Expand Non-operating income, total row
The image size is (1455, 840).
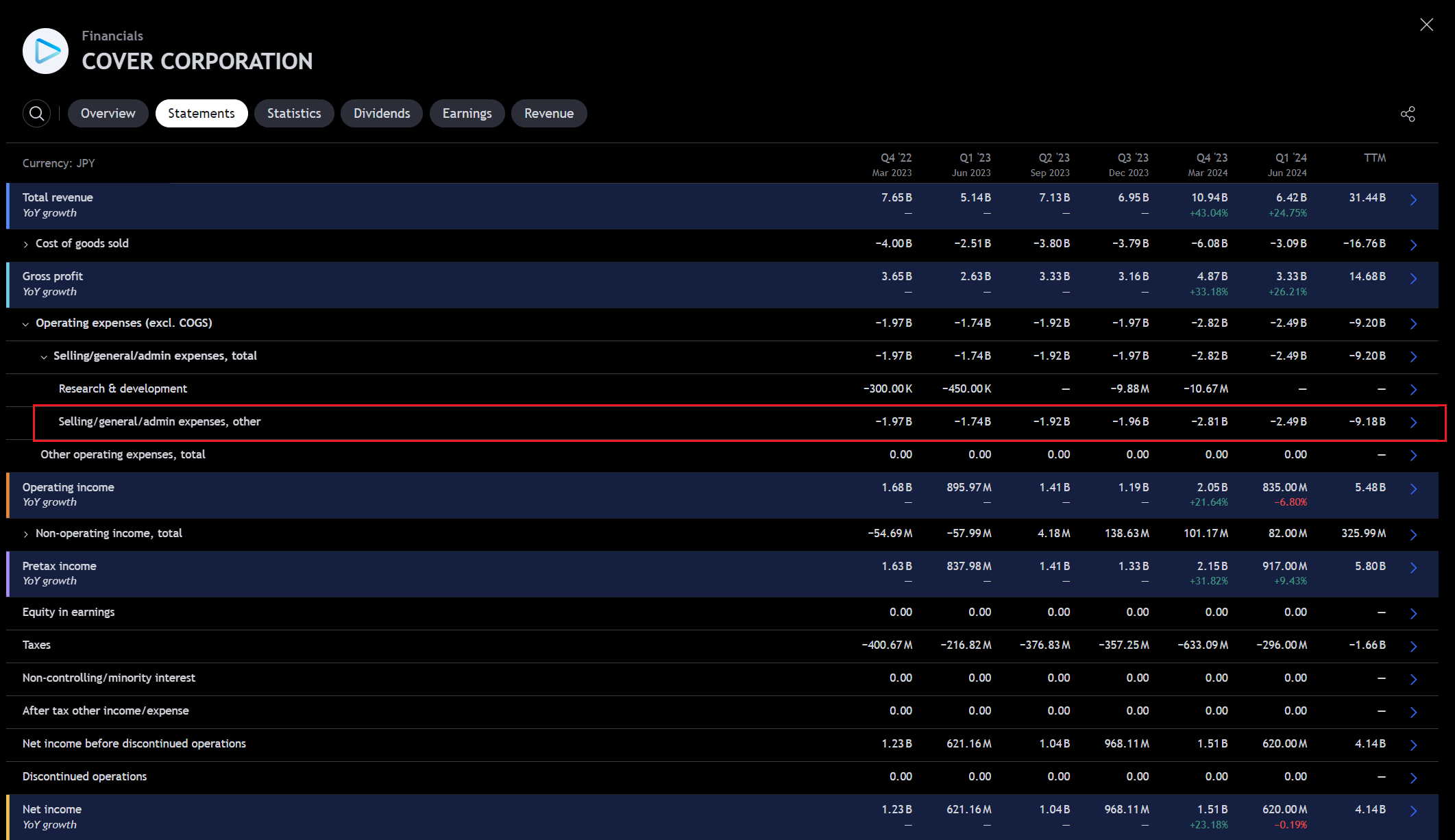pyautogui.click(x=26, y=534)
